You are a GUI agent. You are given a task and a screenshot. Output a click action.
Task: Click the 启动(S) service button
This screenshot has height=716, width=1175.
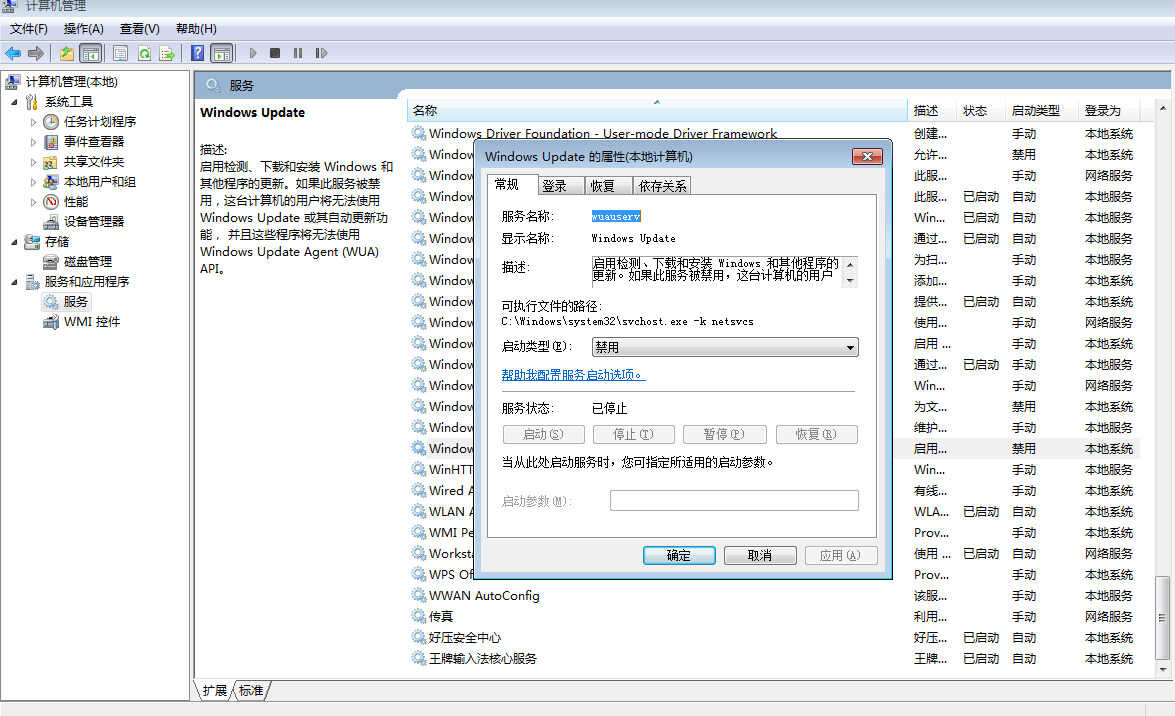coord(543,434)
